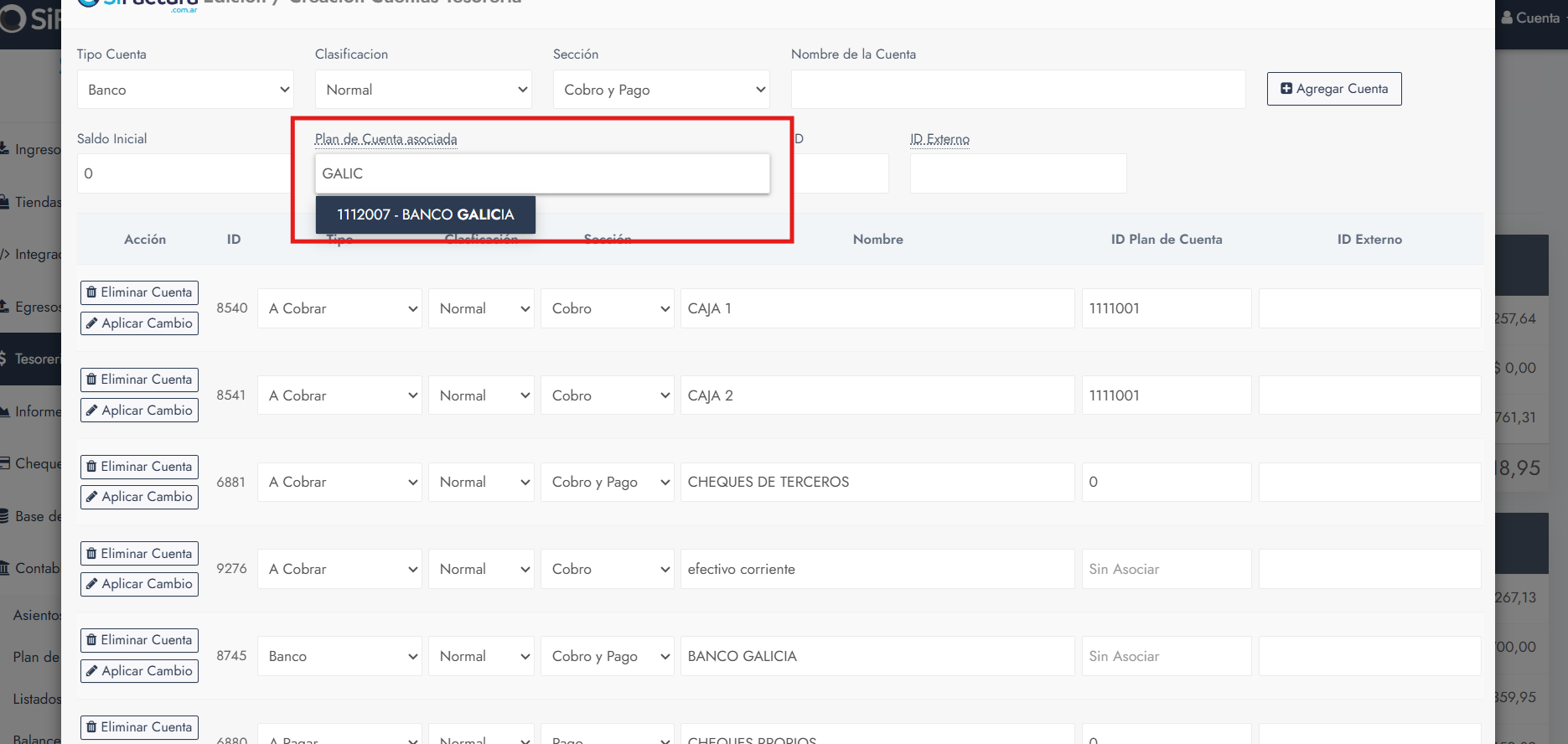This screenshot has width=1568, height=744.
Task: Expand the Clasificacion dropdown at top
Action: [x=423, y=90]
